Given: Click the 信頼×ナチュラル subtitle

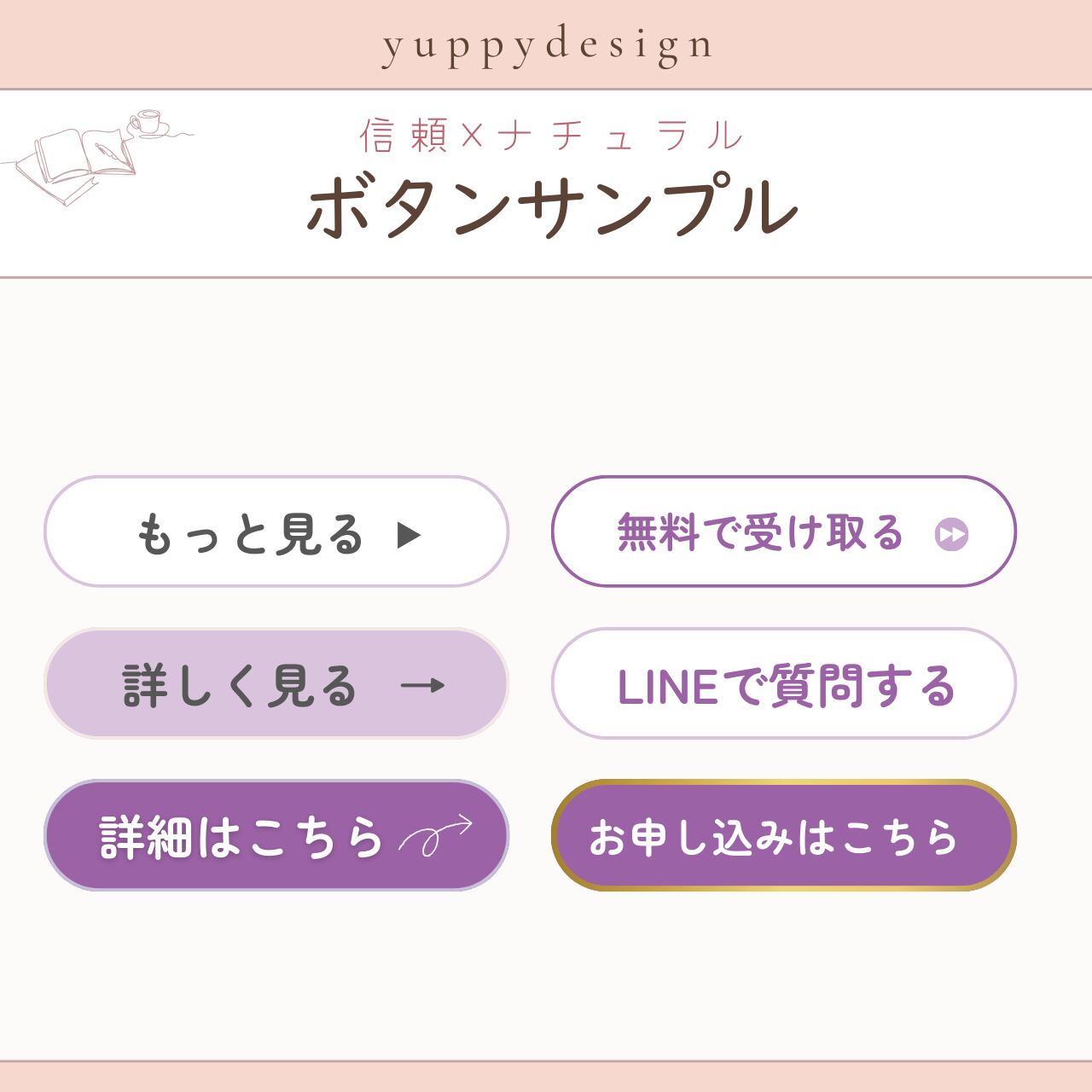Looking at the screenshot, I should pyautogui.click(x=552, y=136).
